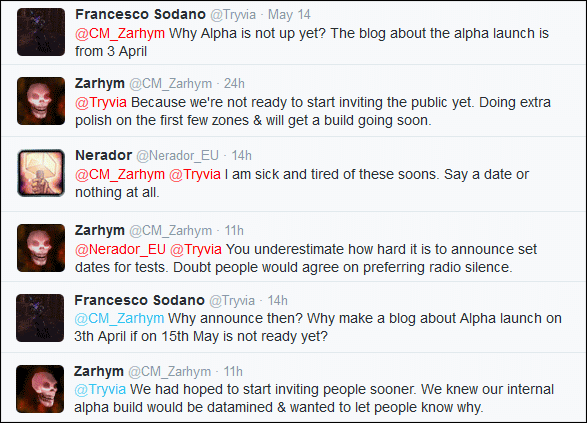Click Zarhym's avatar on the last tweet

point(40,389)
